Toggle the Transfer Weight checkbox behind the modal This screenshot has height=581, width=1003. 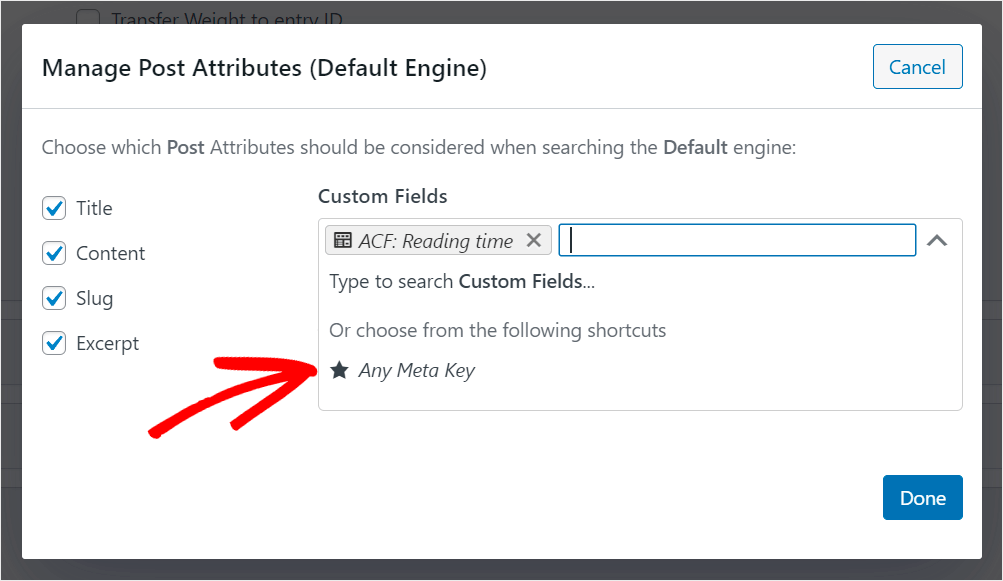click(88, 17)
